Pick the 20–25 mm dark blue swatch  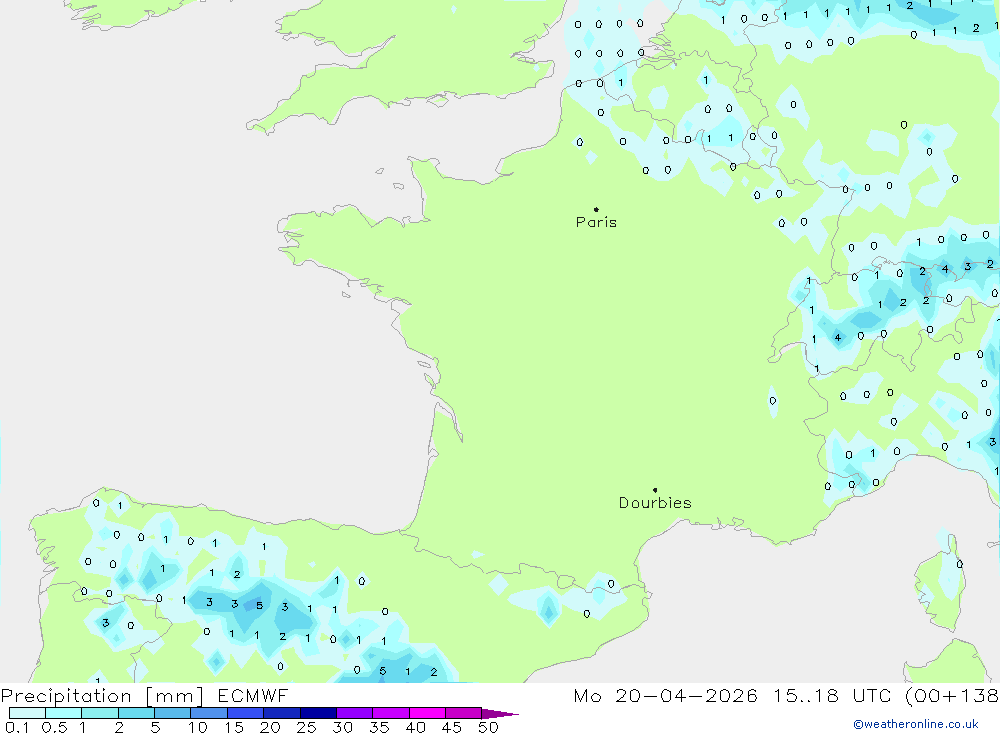pos(282,713)
